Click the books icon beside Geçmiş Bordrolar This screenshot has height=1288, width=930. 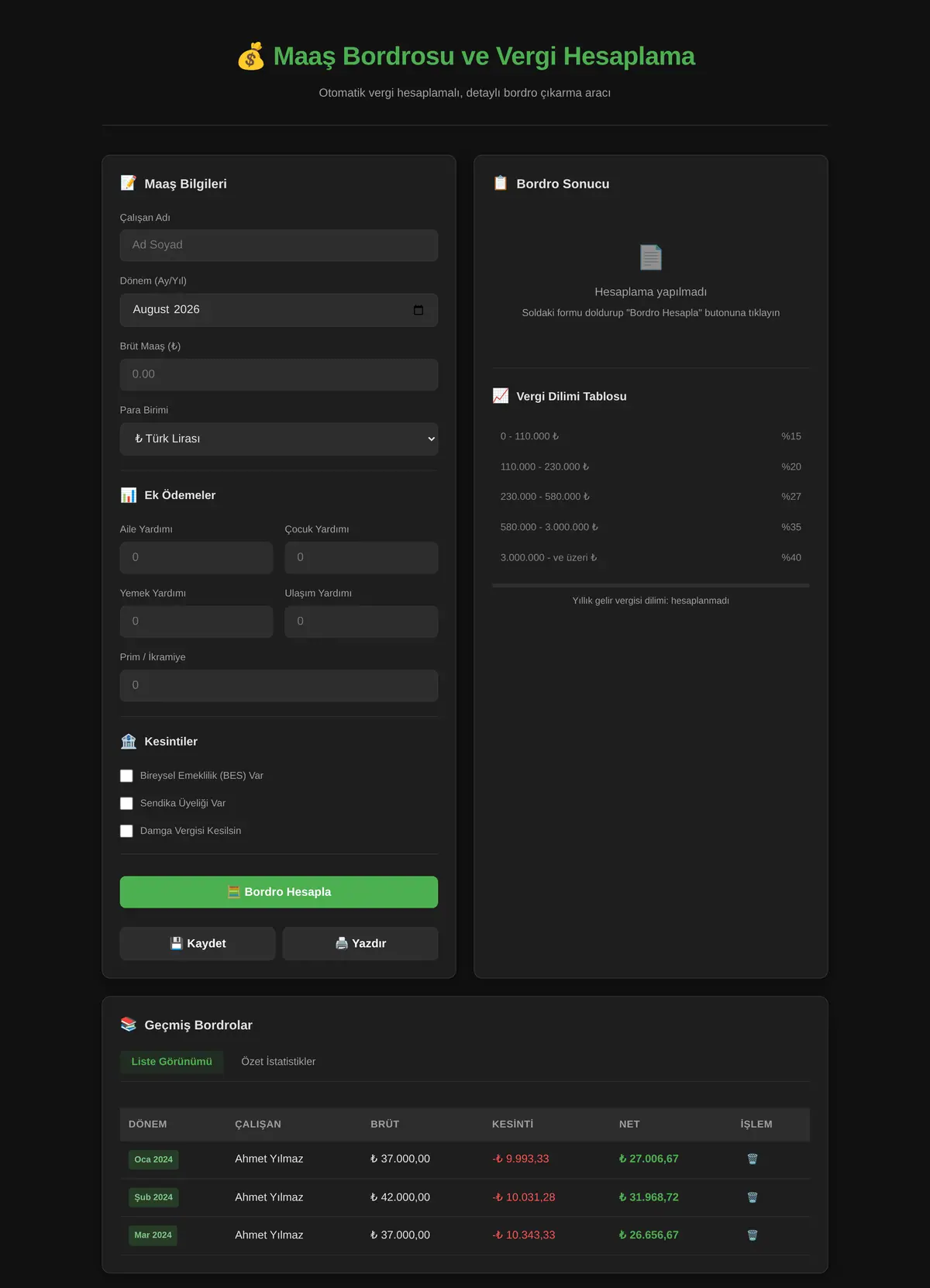point(129,1025)
